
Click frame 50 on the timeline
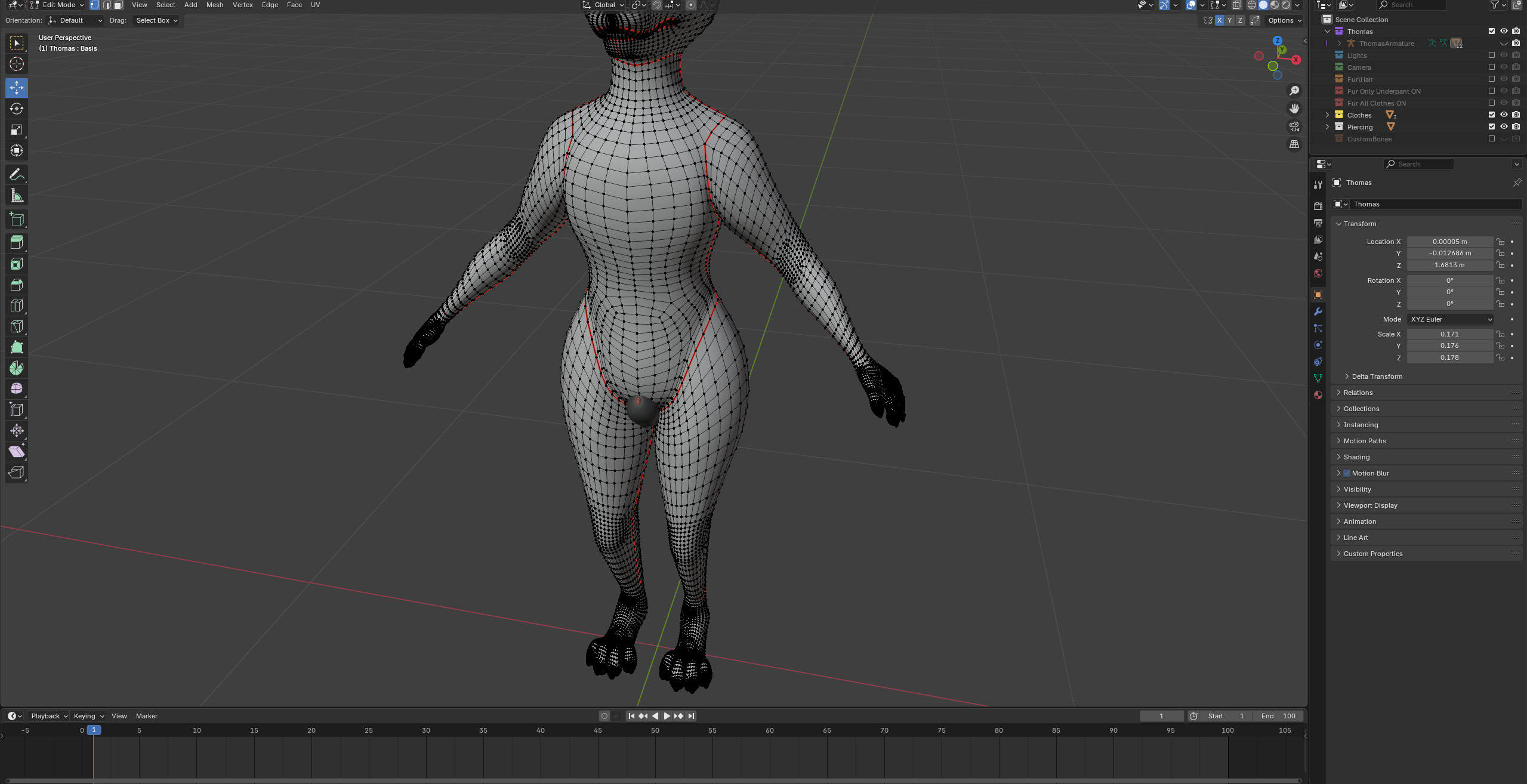coord(655,730)
